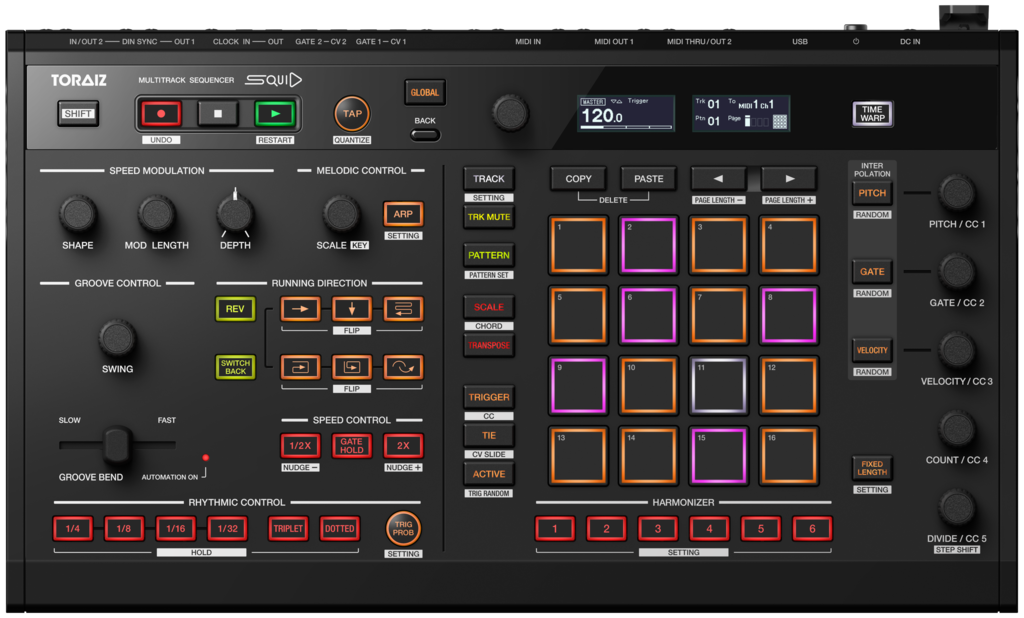
Task: Select the TRACK mode button
Action: pos(488,179)
